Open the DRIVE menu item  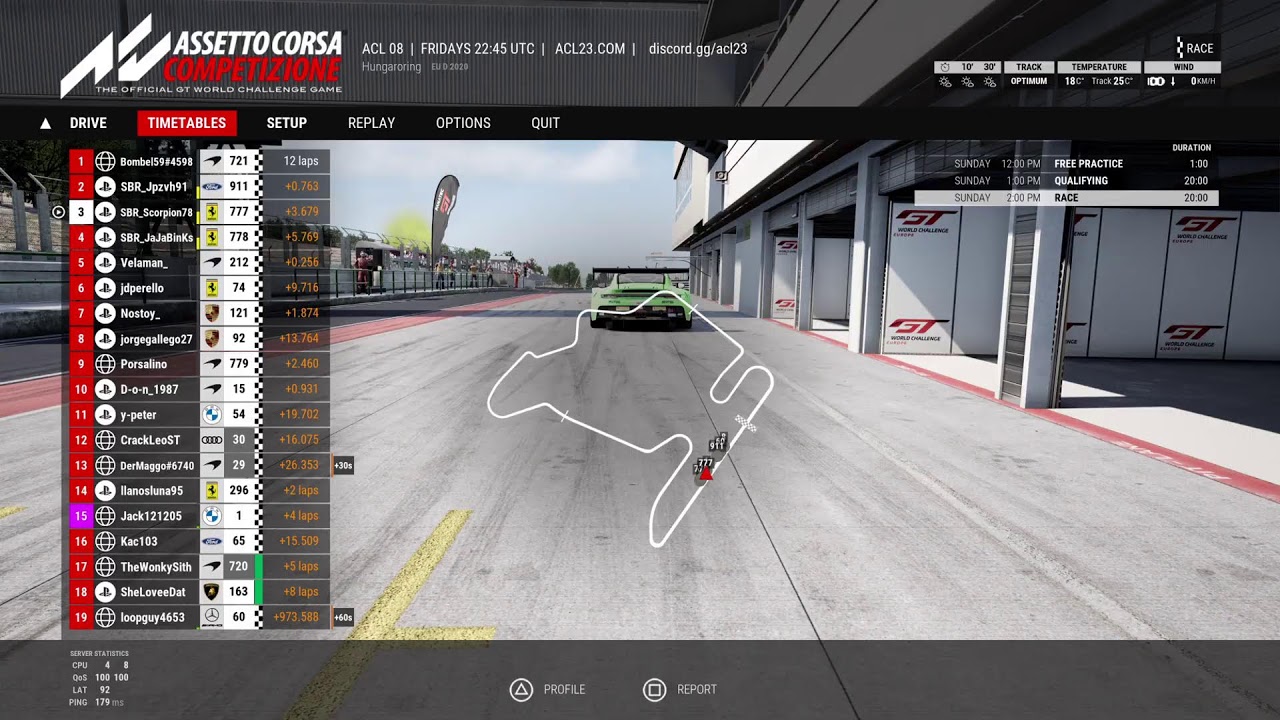pos(88,123)
